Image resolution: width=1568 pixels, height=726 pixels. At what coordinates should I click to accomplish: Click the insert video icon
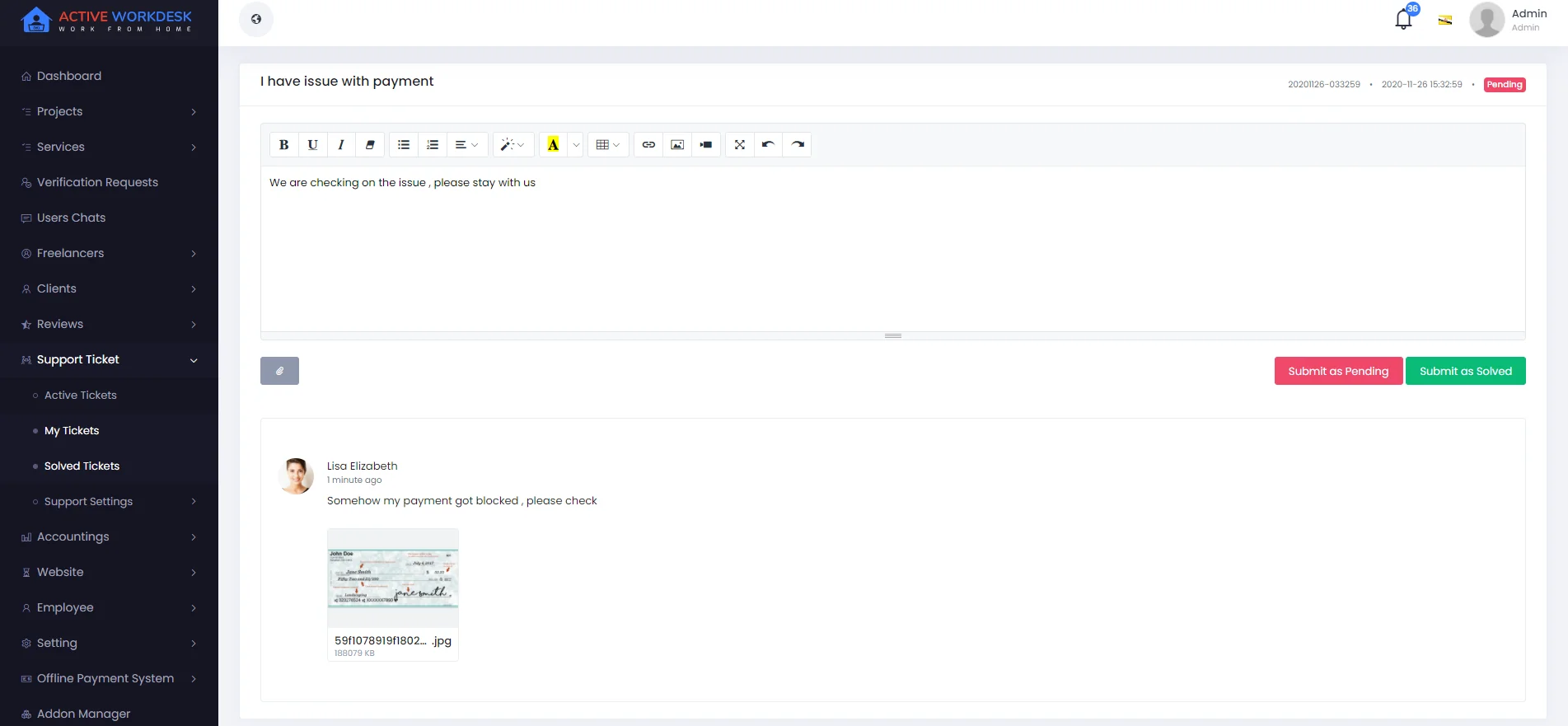click(706, 145)
